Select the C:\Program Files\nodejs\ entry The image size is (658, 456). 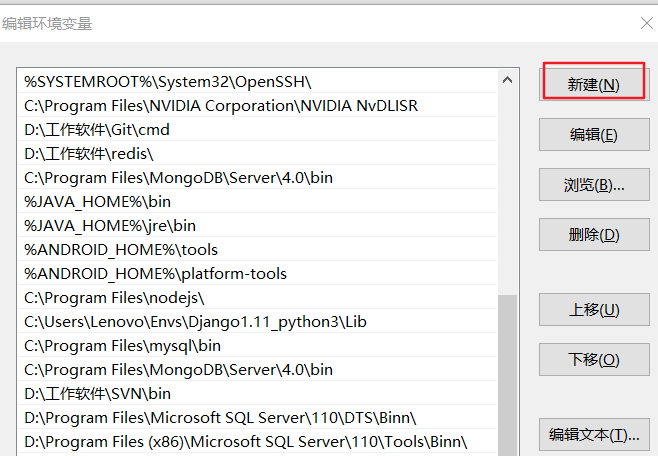tap(257, 297)
